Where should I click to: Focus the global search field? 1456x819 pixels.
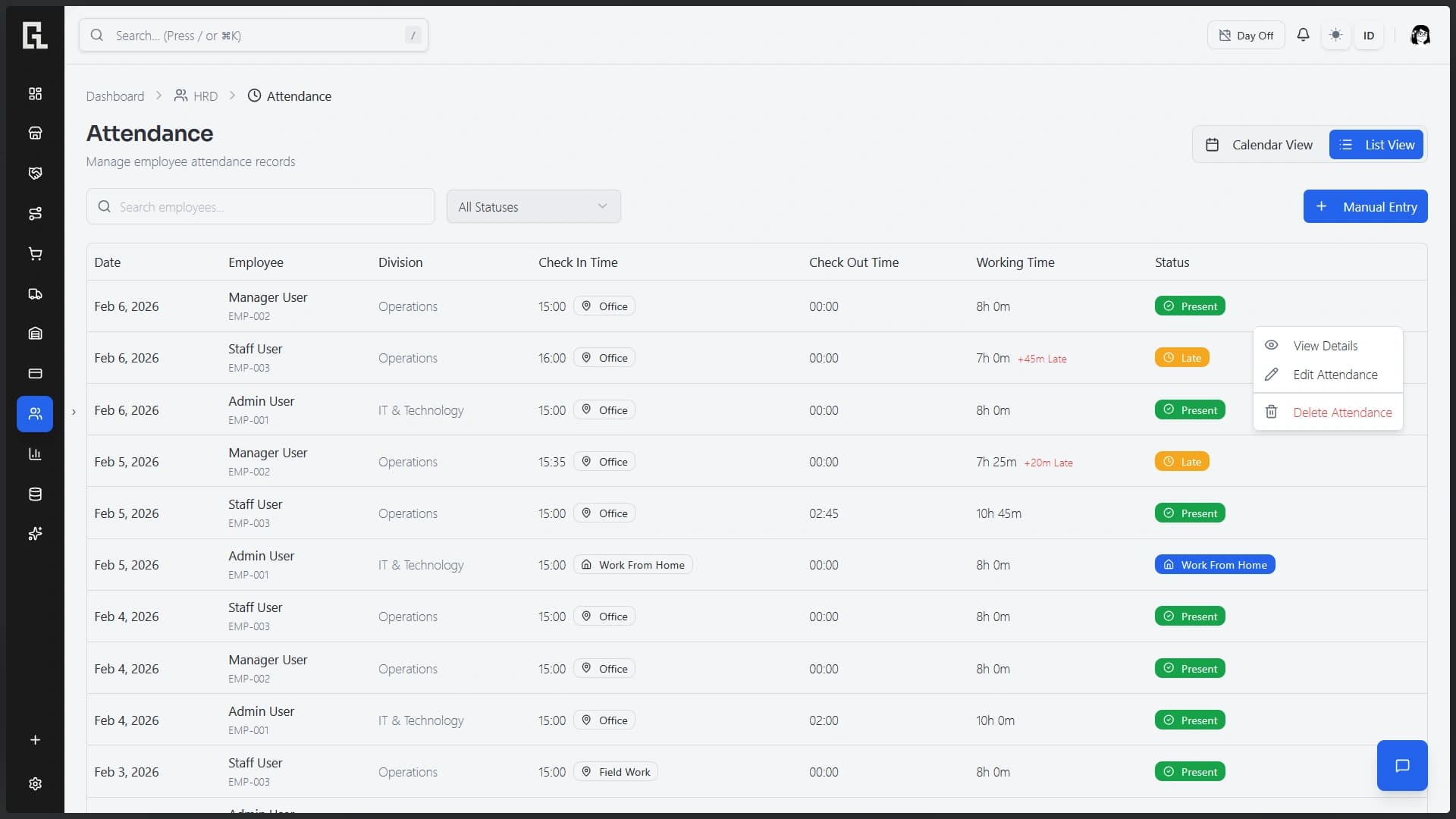coord(253,36)
